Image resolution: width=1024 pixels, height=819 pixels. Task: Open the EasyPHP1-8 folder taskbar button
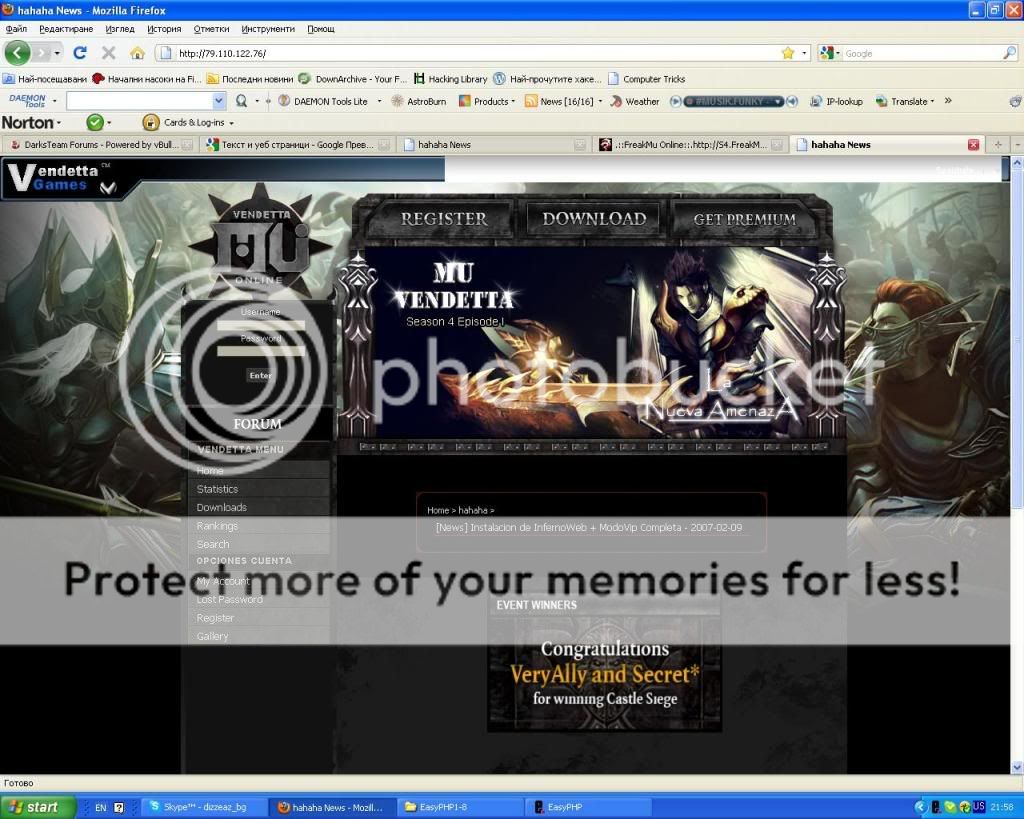(x=459, y=807)
